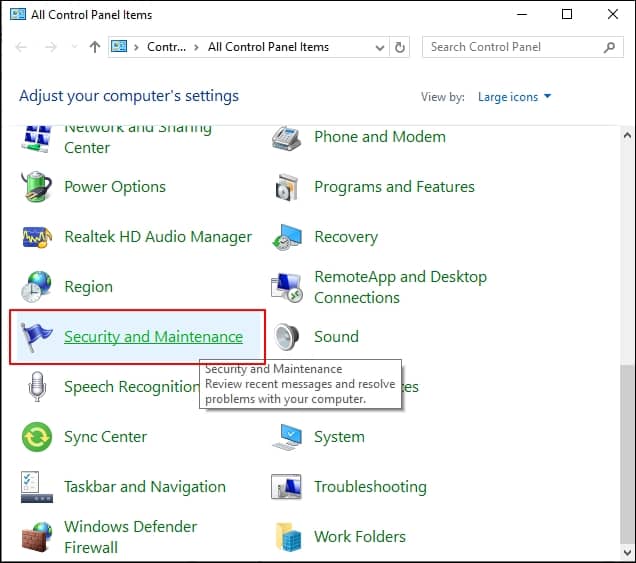Viewport: 636px width, 563px height.
Task: Click the System computer icon
Action: point(287,437)
